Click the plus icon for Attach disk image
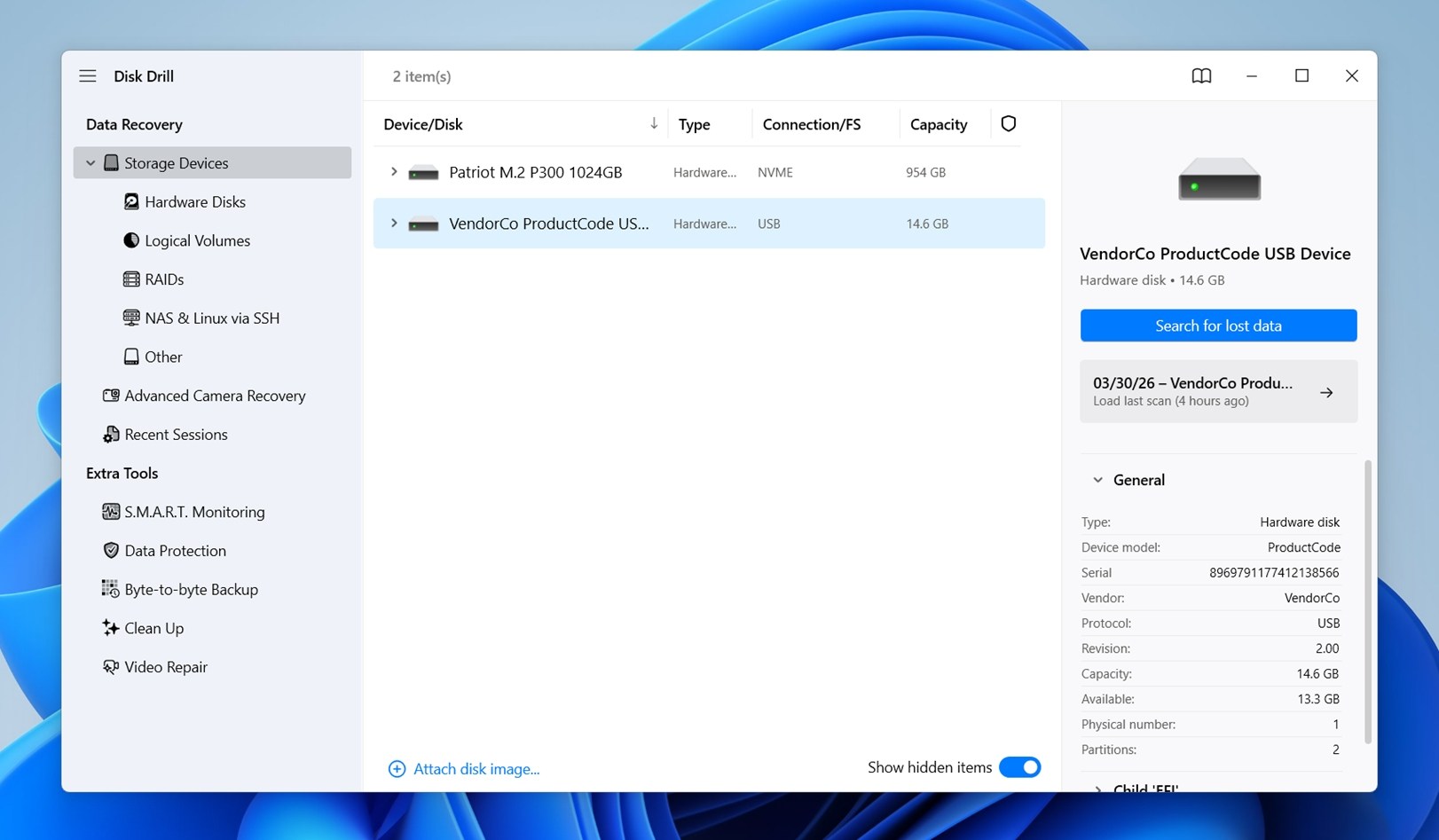Image resolution: width=1439 pixels, height=840 pixels. click(397, 769)
